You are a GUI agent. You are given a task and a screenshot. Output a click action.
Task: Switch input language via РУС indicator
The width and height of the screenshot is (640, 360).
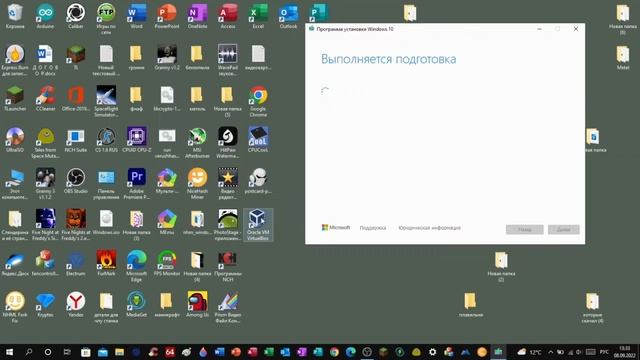[x=604, y=352]
